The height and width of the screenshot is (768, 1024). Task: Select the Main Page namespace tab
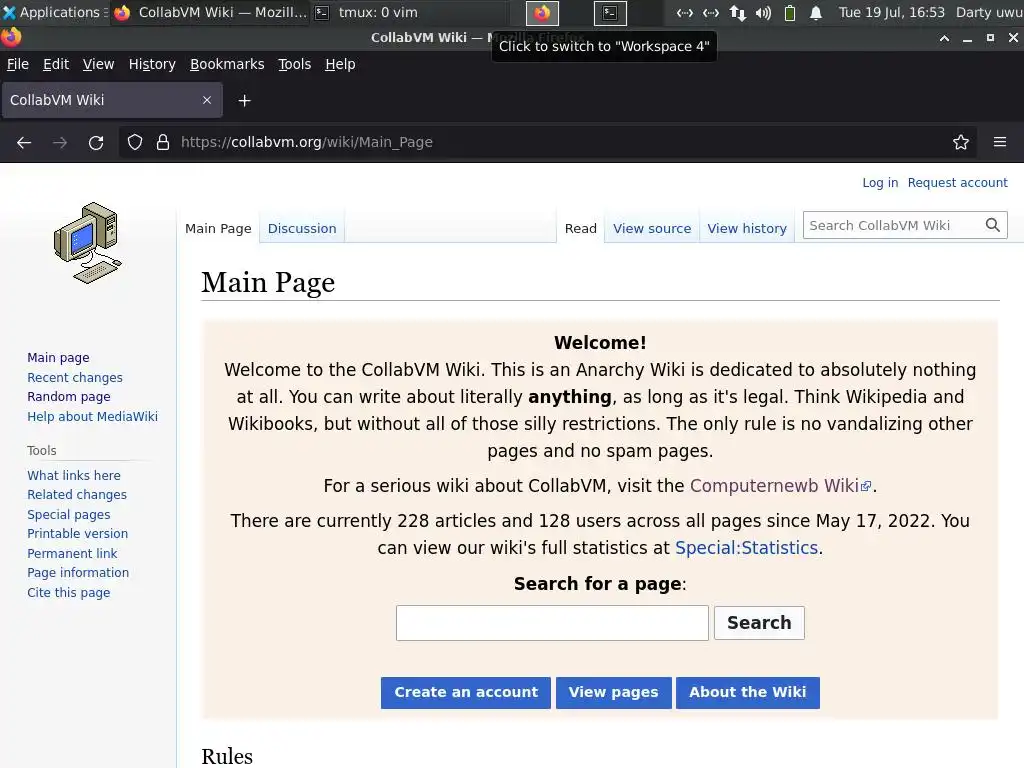tap(218, 229)
